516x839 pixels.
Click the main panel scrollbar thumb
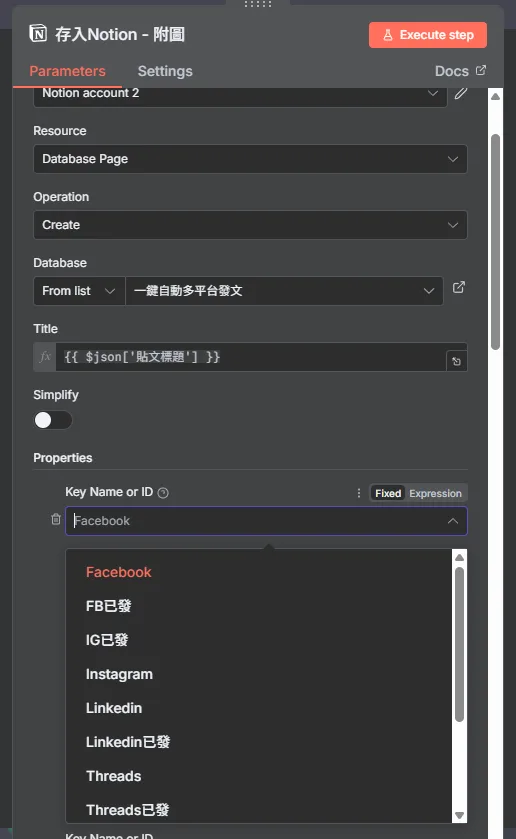coord(496,241)
